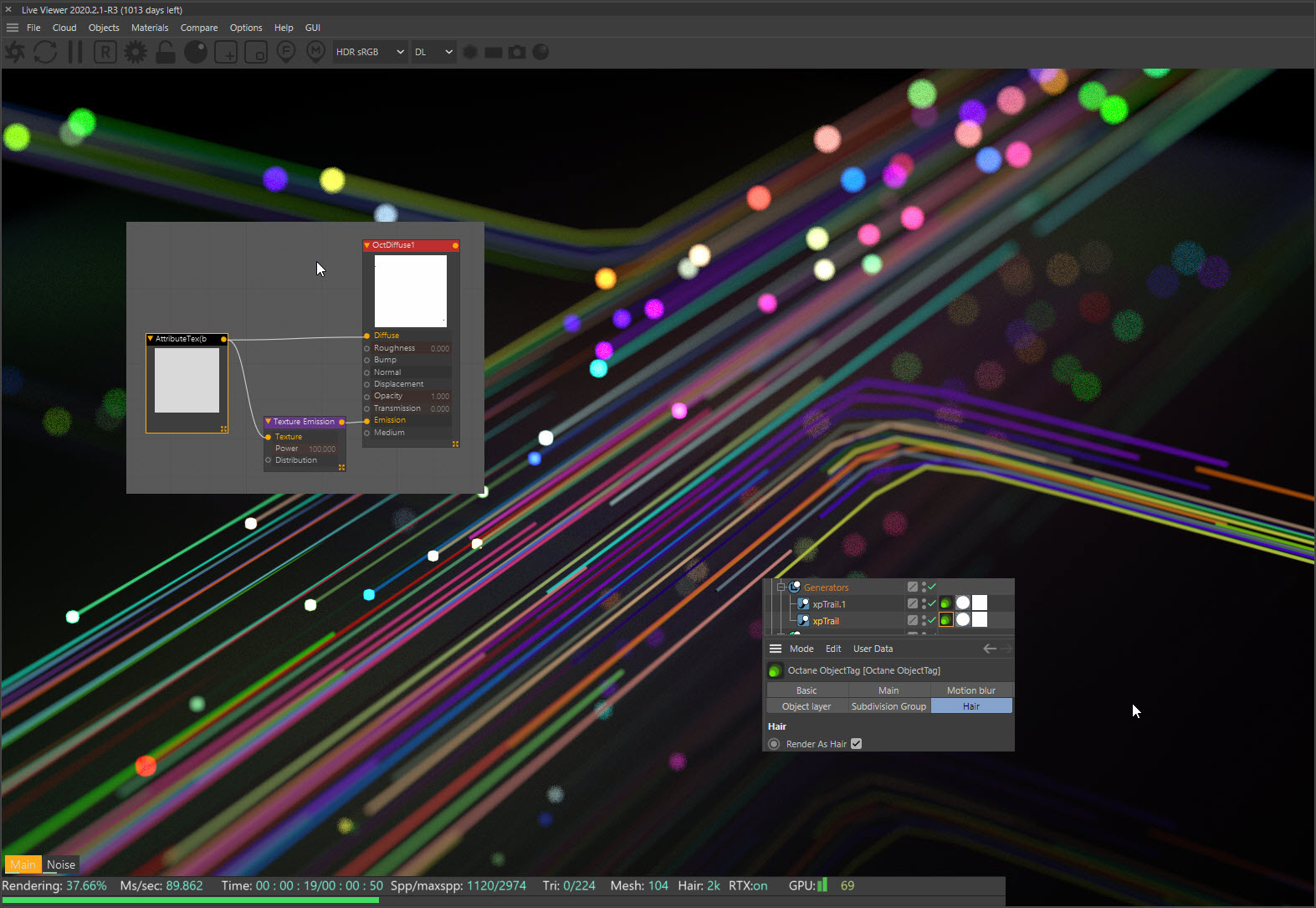Toggle the viewport lock icon
This screenshot has height=908, width=1316.
166,52
